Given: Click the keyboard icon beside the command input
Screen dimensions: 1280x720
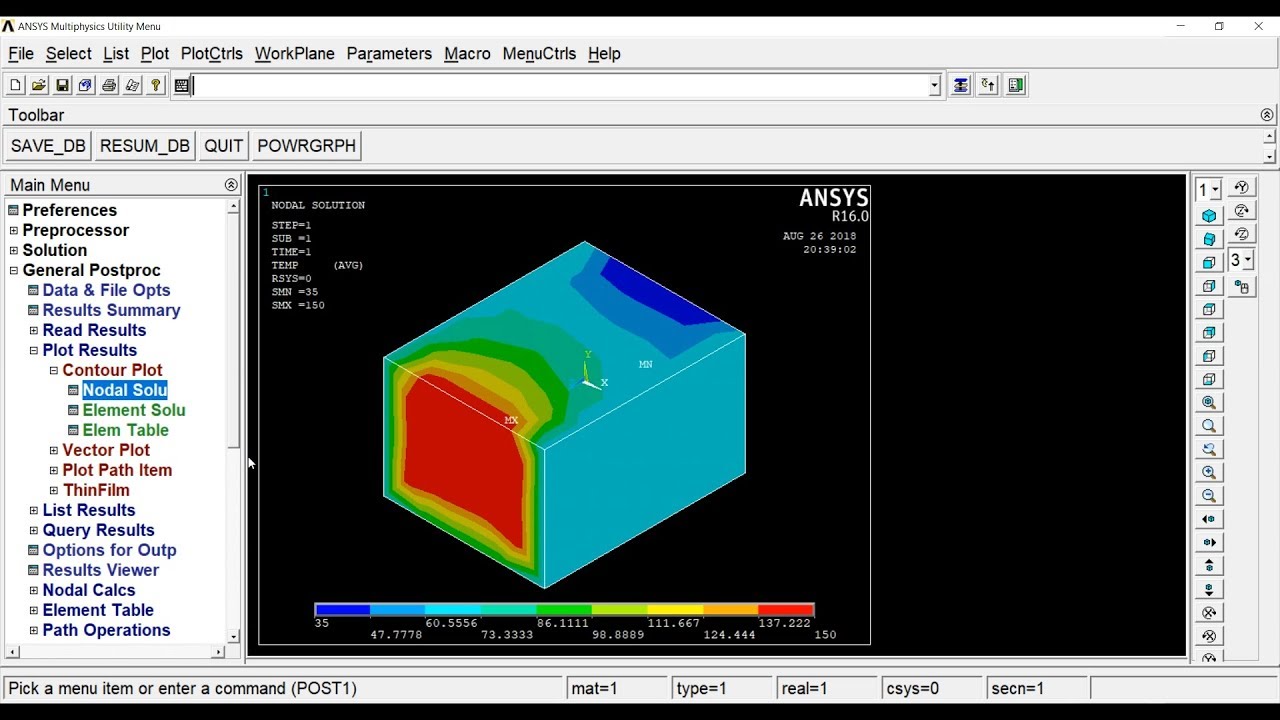Looking at the screenshot, I should [182, 86].
